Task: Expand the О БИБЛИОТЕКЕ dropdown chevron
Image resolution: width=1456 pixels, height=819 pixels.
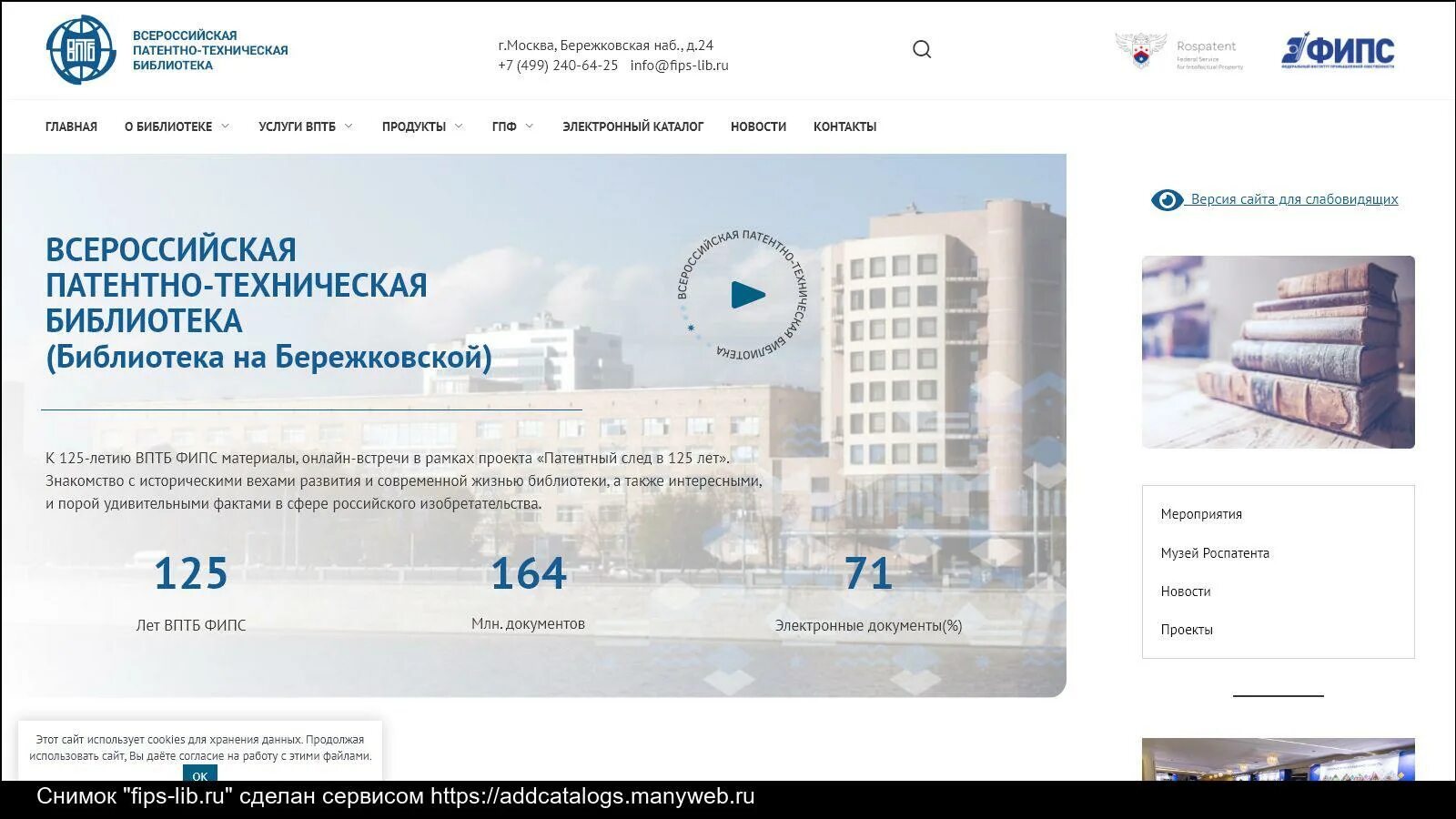Action: tap(225, 126)
